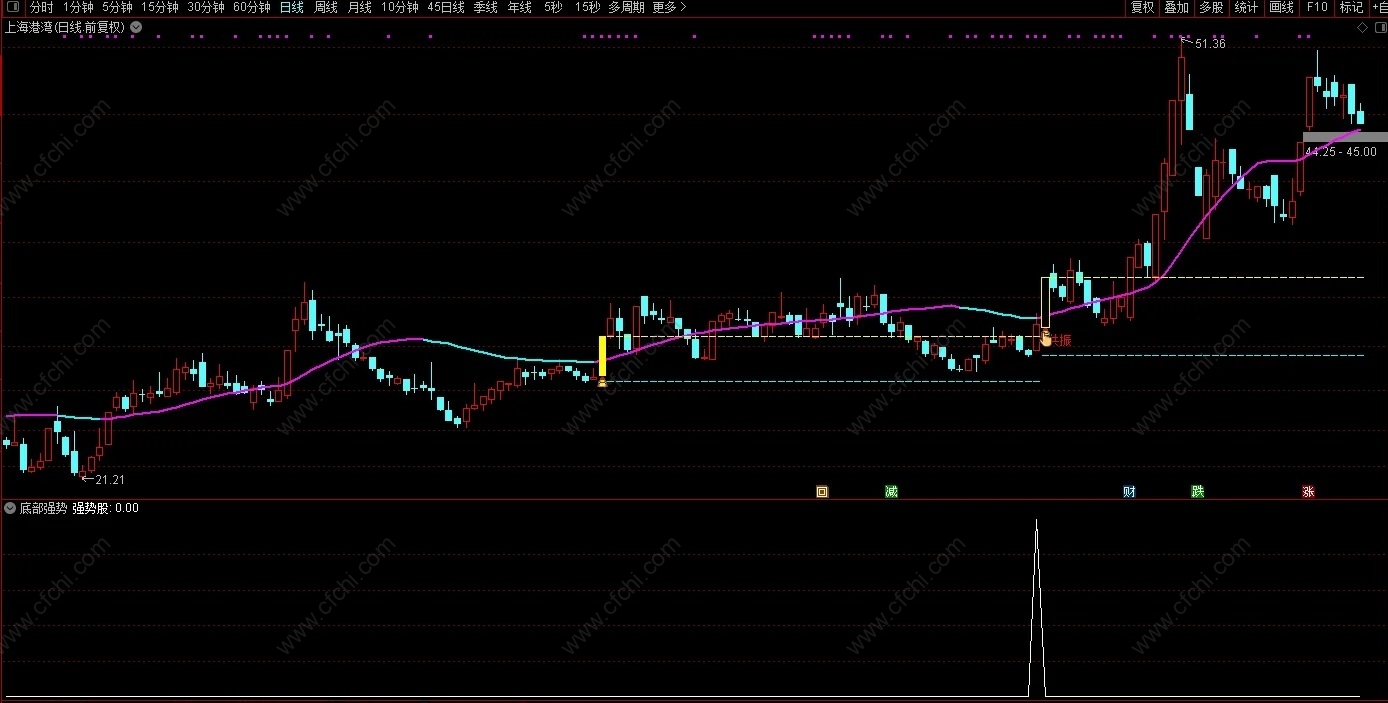Click the gray price range bar

(x=1345, y=137)
